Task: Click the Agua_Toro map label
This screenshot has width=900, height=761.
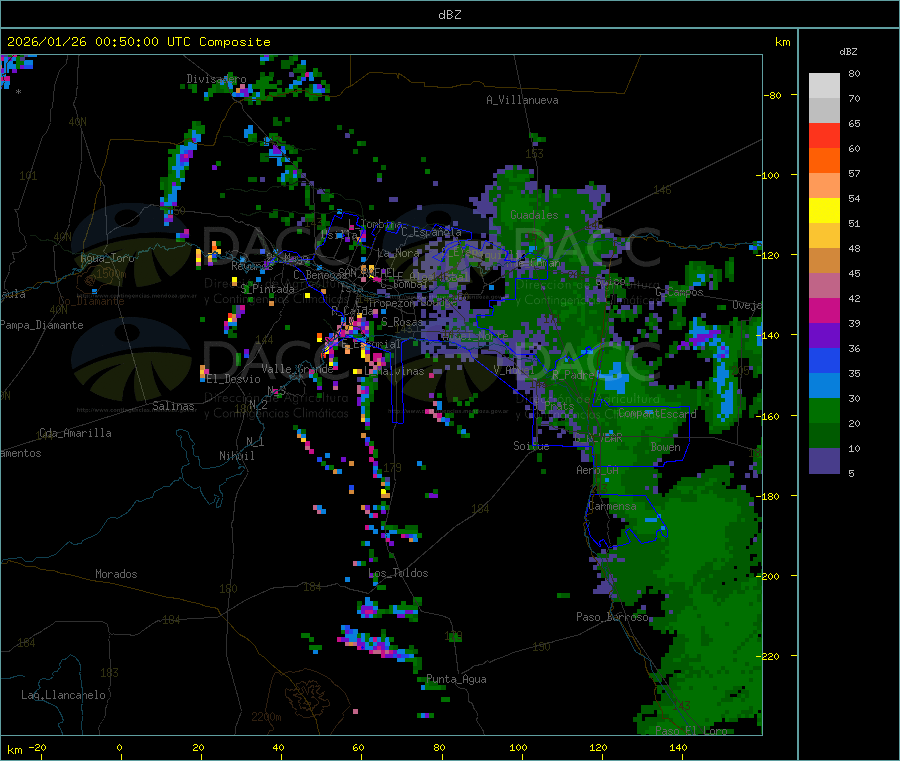Action: click(107, 258)
